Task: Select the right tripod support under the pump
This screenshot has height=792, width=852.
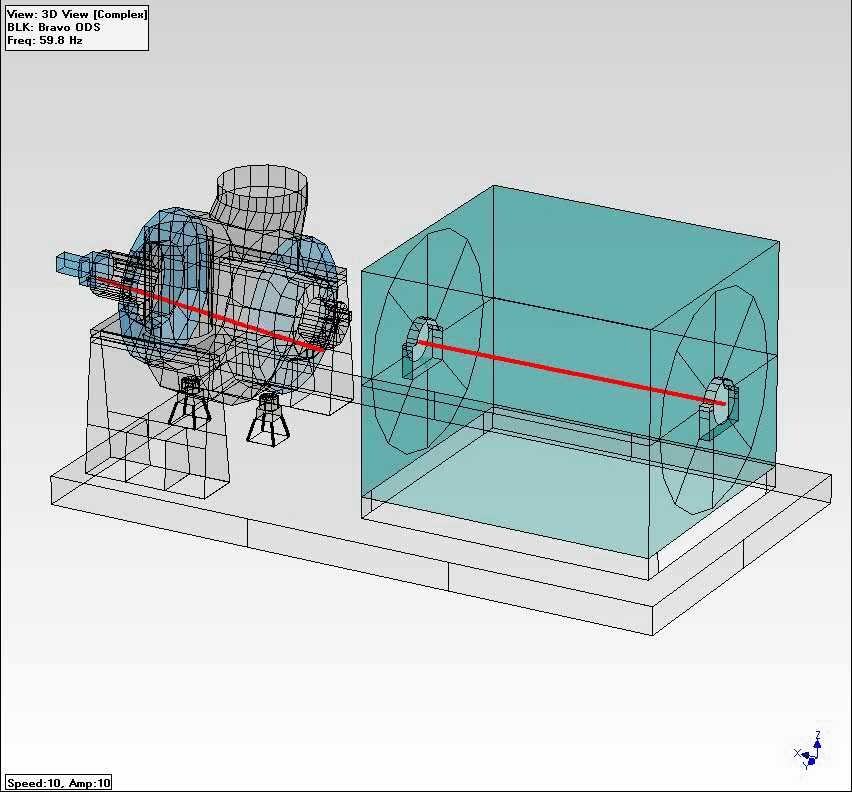Action: click(267, 419)
